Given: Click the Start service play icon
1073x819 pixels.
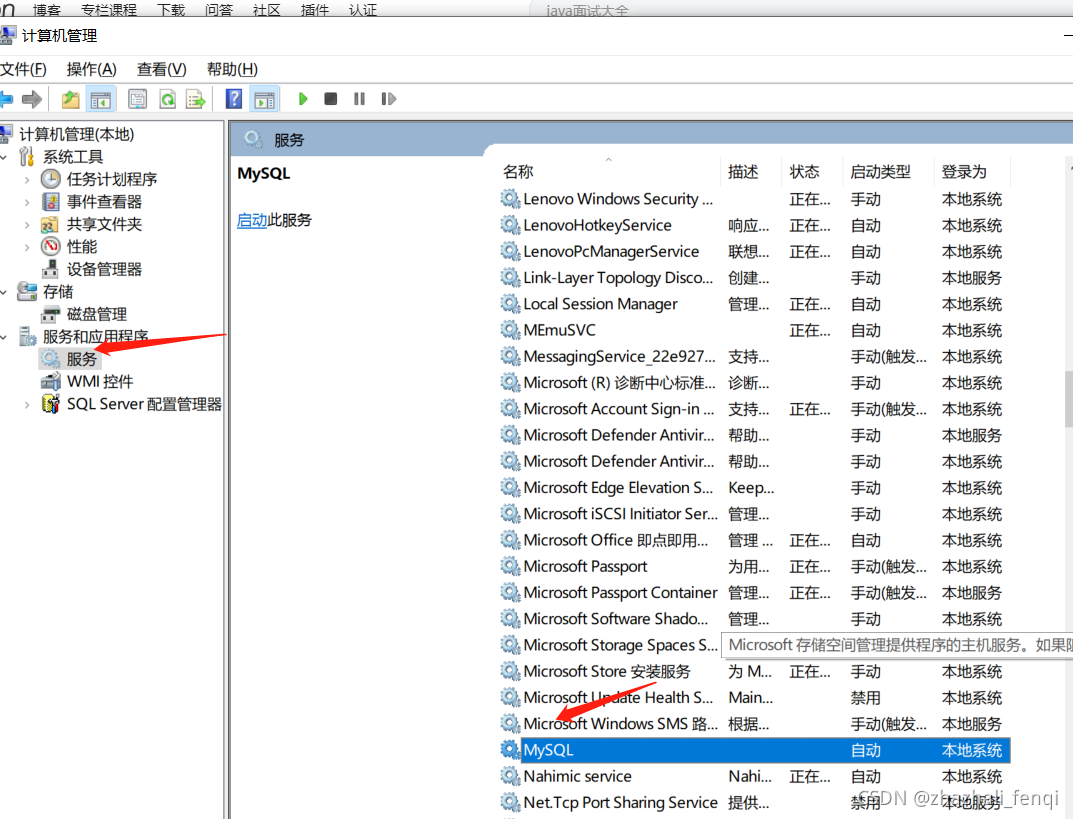Looking at the screenshot, I should point(302,99).
